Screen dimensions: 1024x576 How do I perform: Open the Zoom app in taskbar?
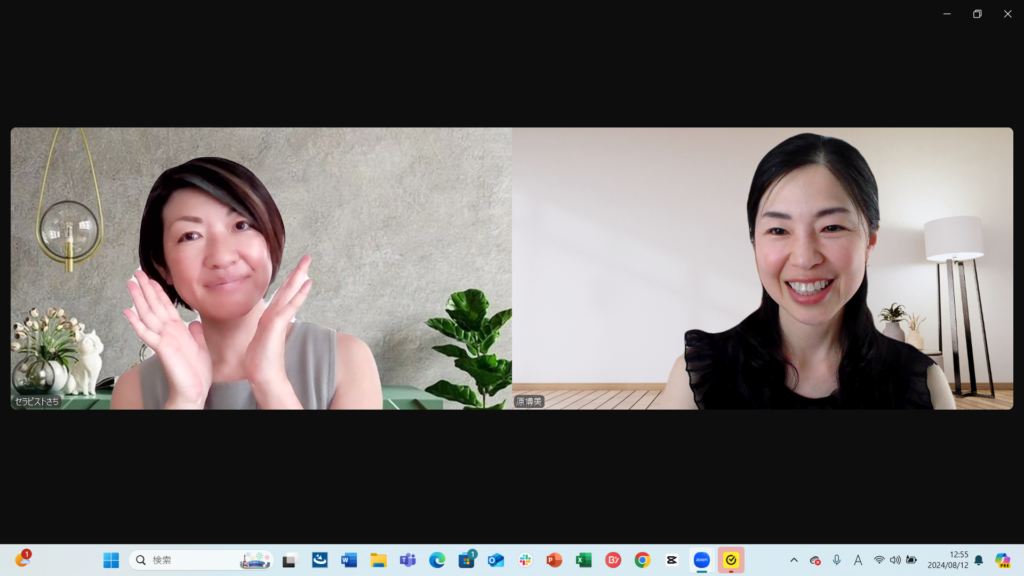(701, 560)
